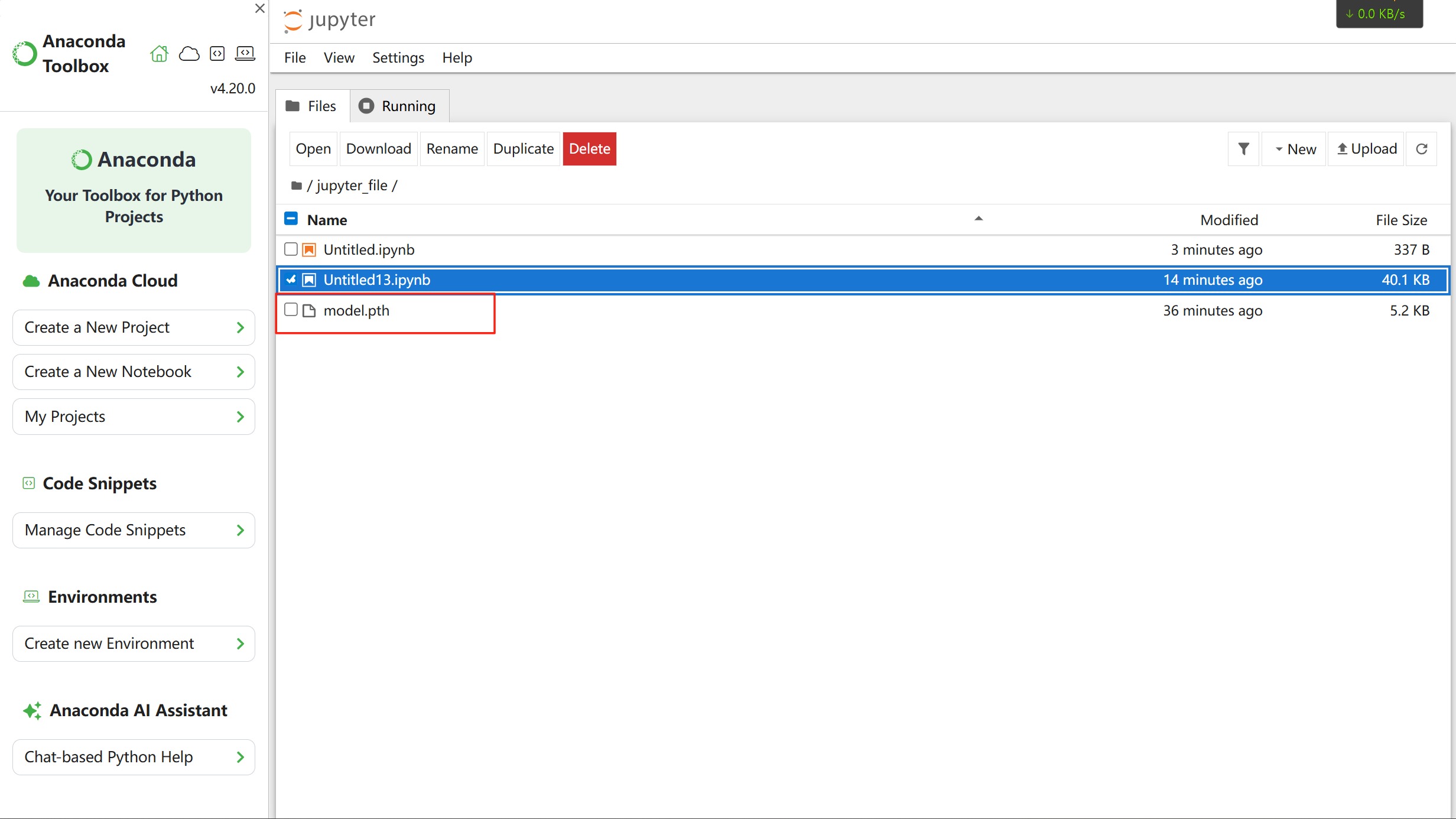Refresh the file list with reload icon
The image size is (1456, 819).
1421,149
